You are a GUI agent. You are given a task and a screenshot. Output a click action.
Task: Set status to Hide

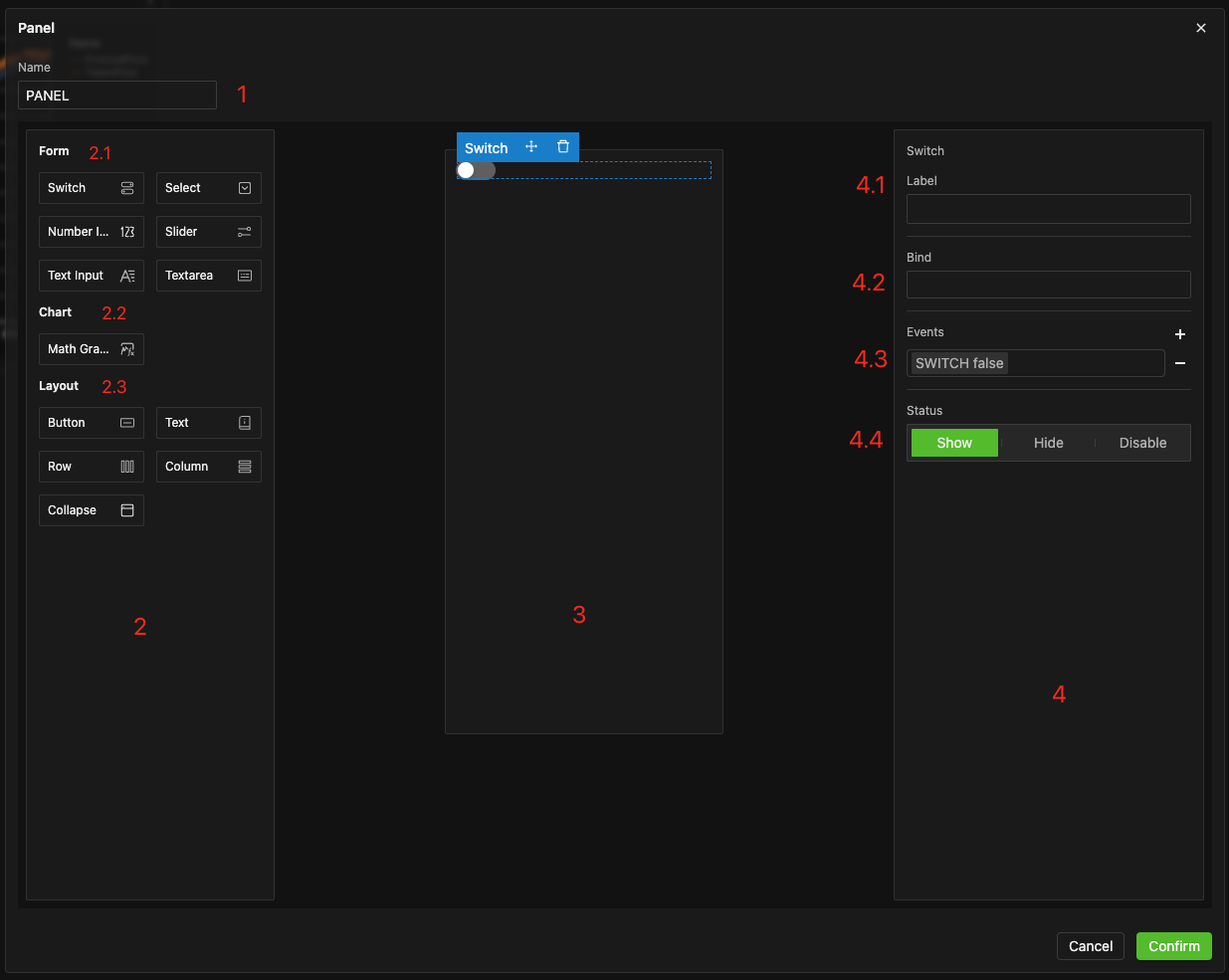(1048, 443)
